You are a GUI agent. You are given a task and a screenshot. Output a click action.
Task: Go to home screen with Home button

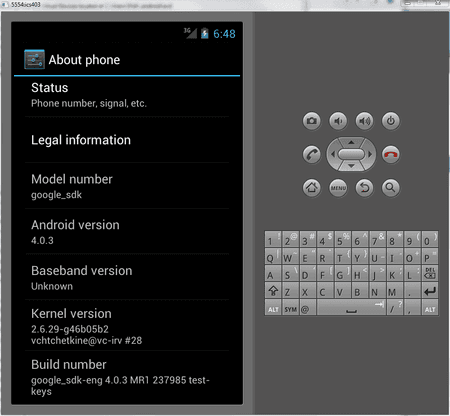tap(312, 188)
